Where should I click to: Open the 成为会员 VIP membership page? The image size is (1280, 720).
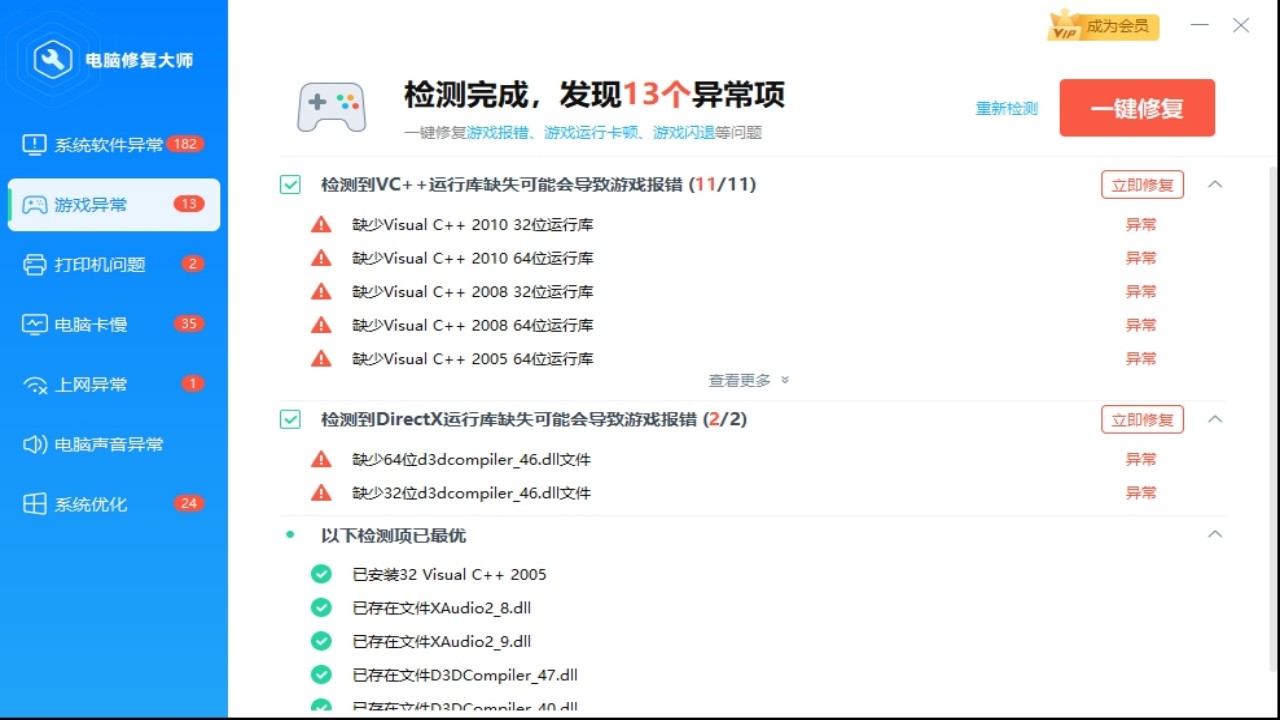[x=1107, y=27]
